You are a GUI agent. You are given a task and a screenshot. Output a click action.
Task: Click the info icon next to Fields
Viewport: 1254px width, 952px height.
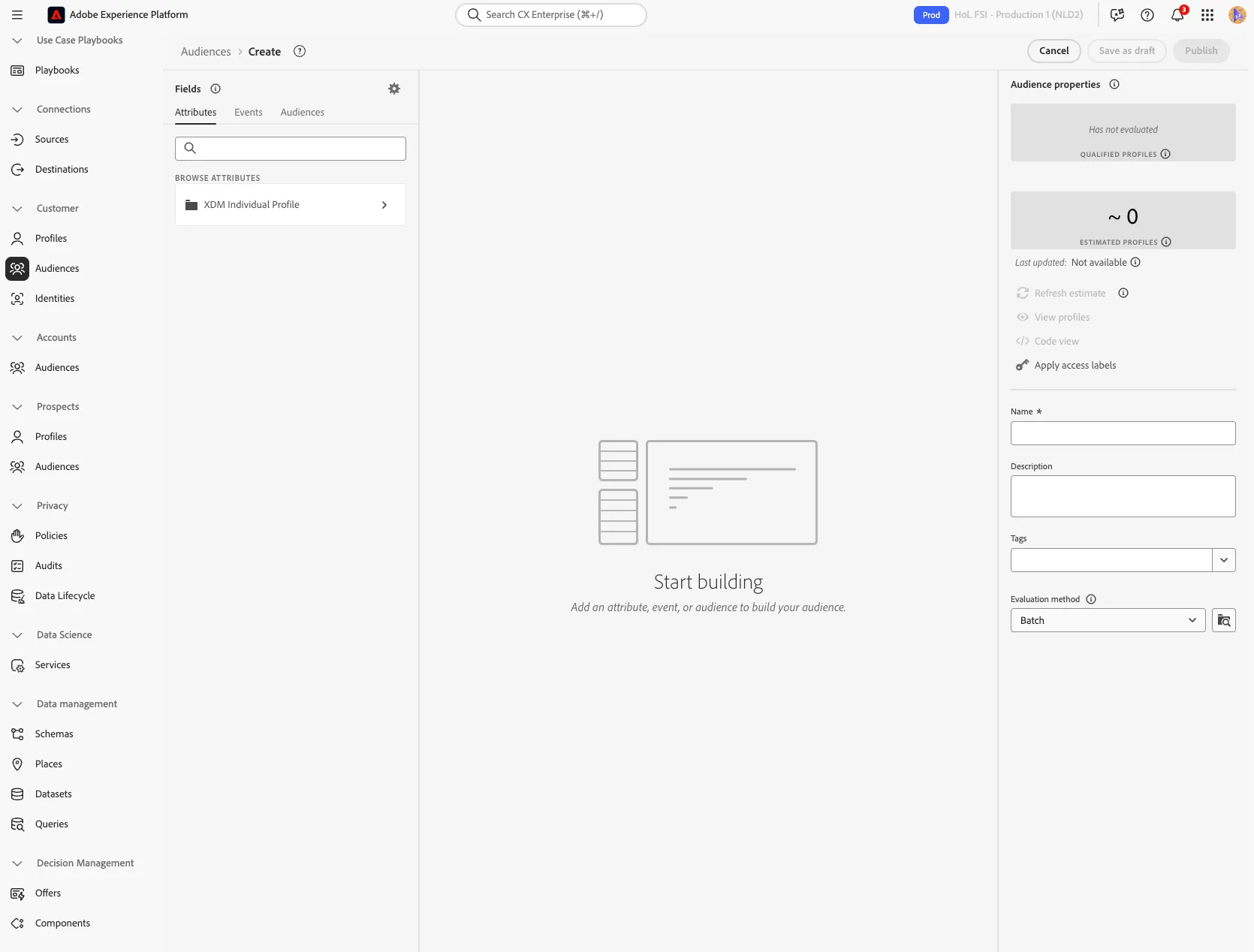216,89
